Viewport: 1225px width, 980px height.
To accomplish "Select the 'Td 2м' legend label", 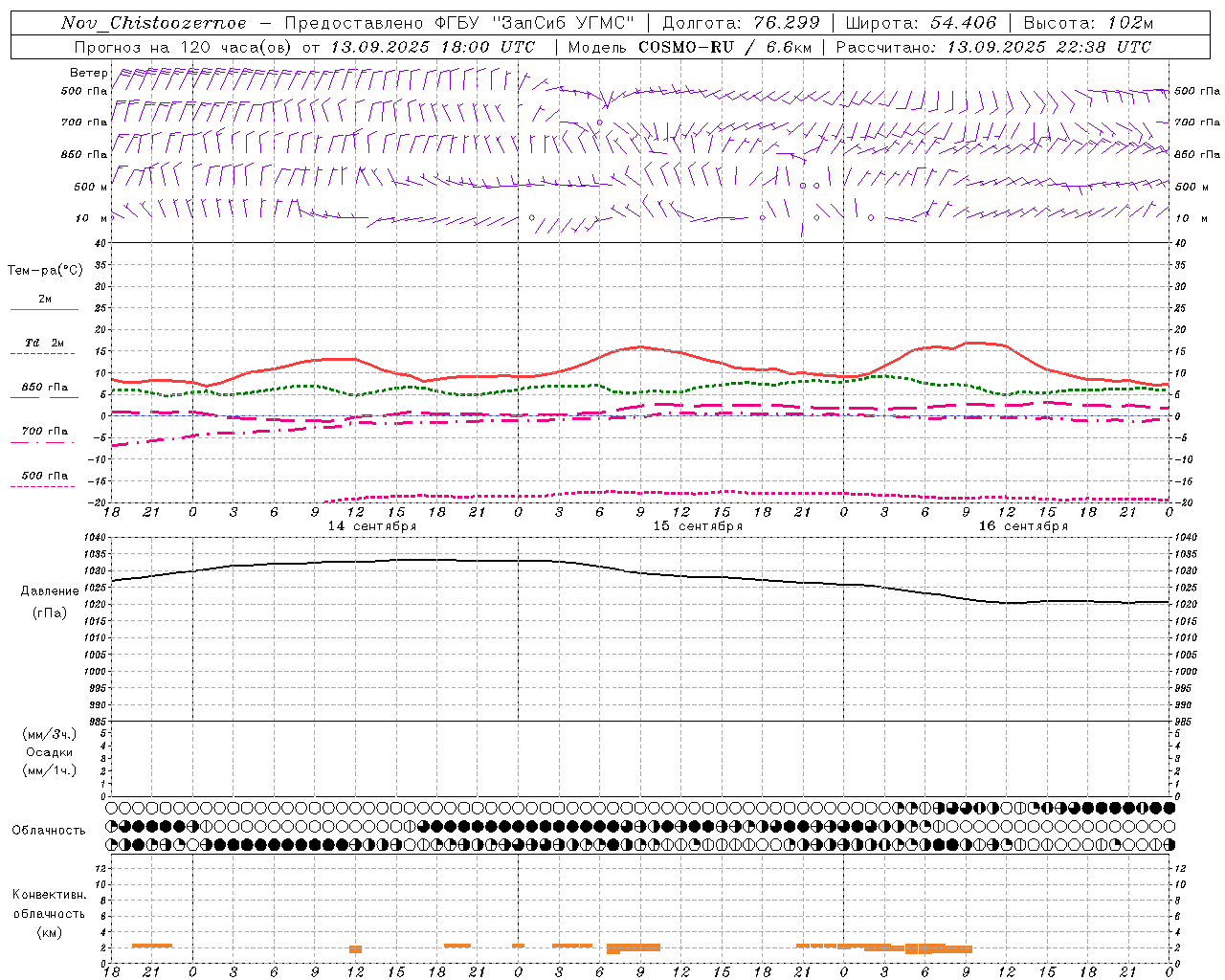I will click(45, 343).
